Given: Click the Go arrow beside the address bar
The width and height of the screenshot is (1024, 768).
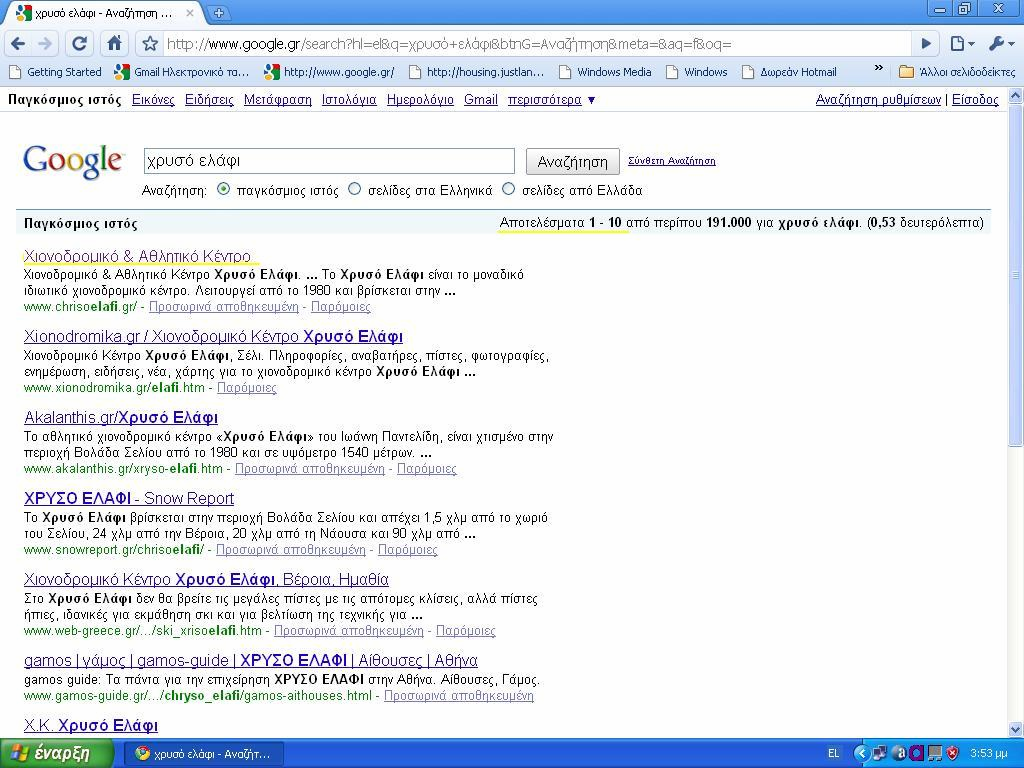Looking at the screenshot, I should point(926,44).
